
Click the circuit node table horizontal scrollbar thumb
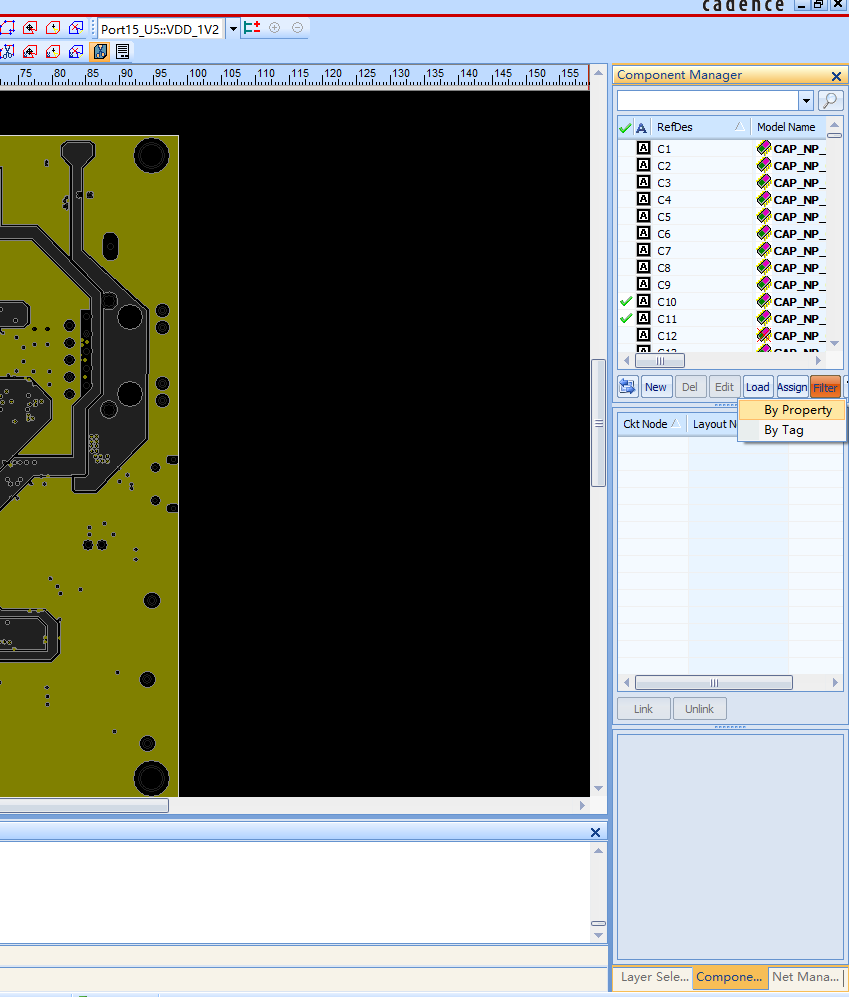pyautogui.click(x=714, y=683)
